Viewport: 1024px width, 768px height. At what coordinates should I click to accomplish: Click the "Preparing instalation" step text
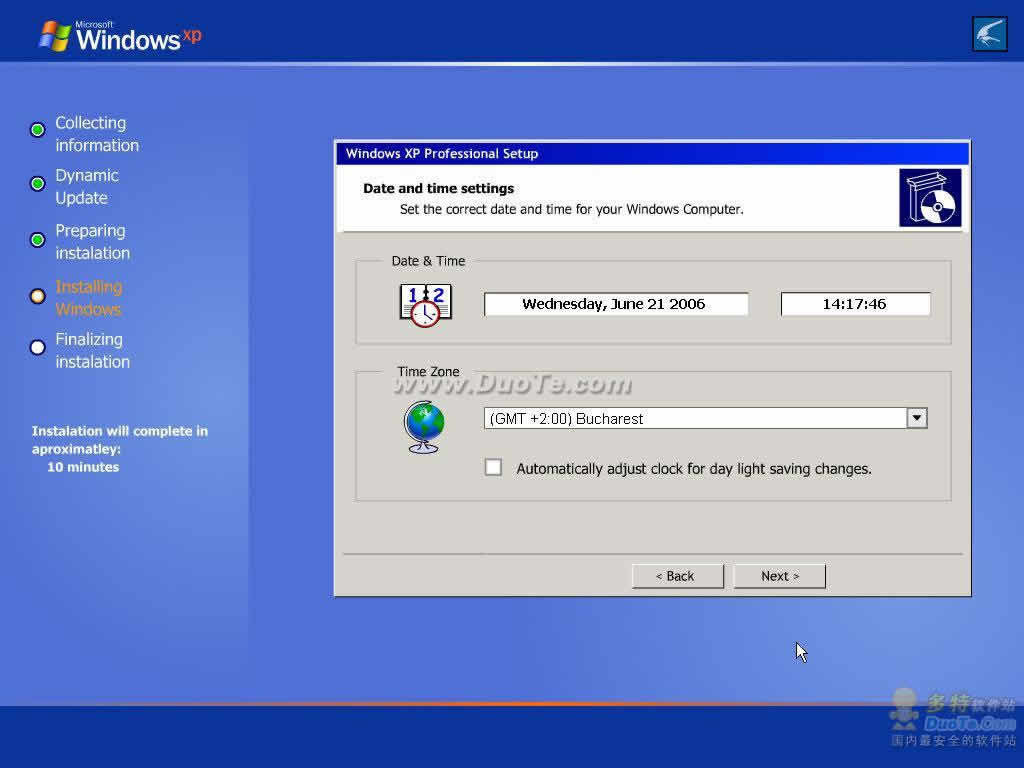(x=92, y=242)
